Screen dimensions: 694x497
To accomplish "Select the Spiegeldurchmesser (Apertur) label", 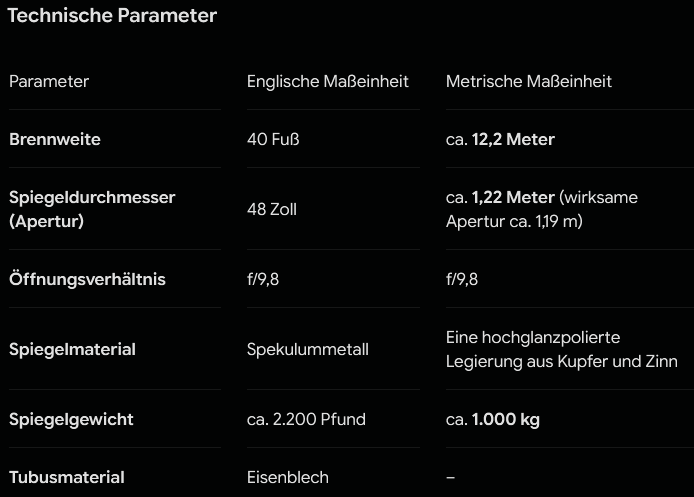I will [x=92, y=209].
